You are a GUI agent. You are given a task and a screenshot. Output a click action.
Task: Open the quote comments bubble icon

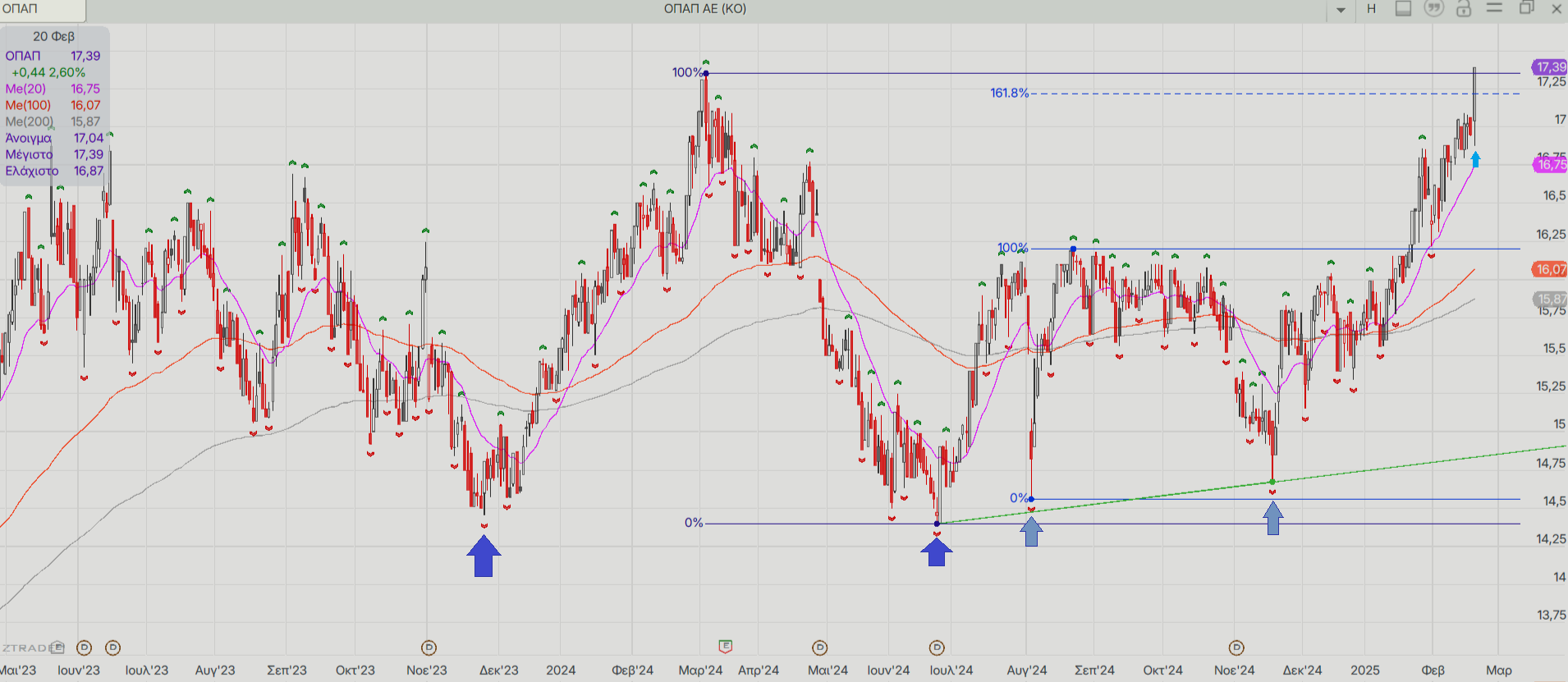click(1433, 9)
